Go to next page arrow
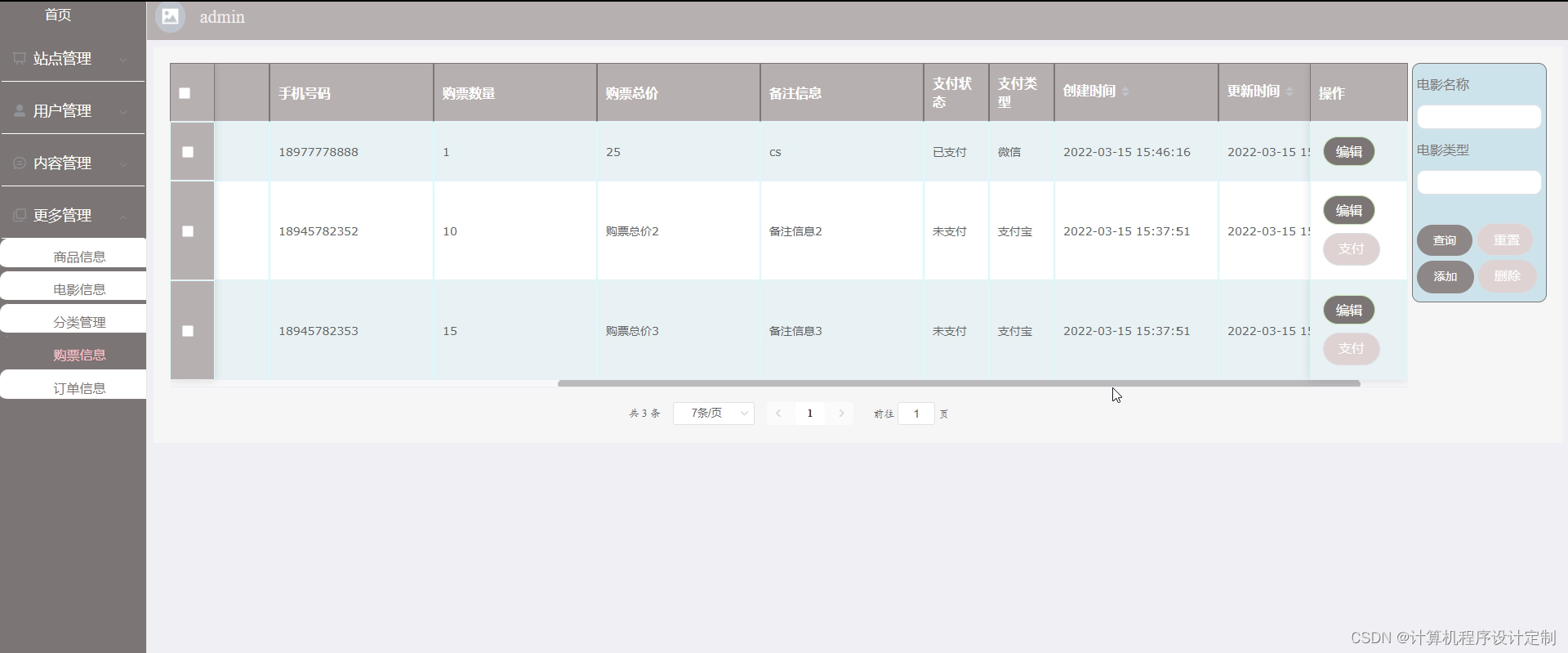Image resolution: width=1568 pixels, height=653 pixels. tap(841, 414)
